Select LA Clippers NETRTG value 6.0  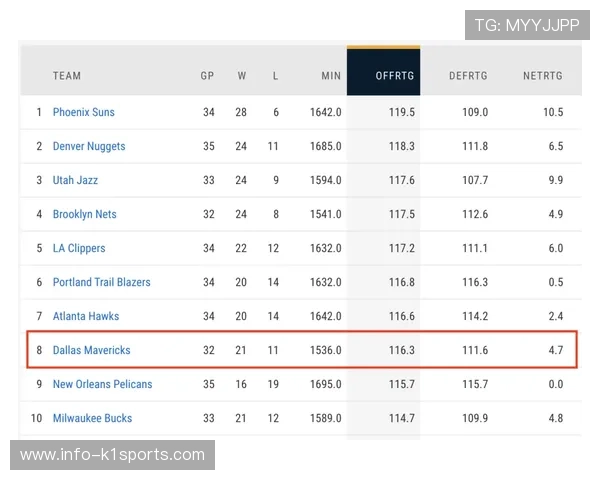[556, 248]
